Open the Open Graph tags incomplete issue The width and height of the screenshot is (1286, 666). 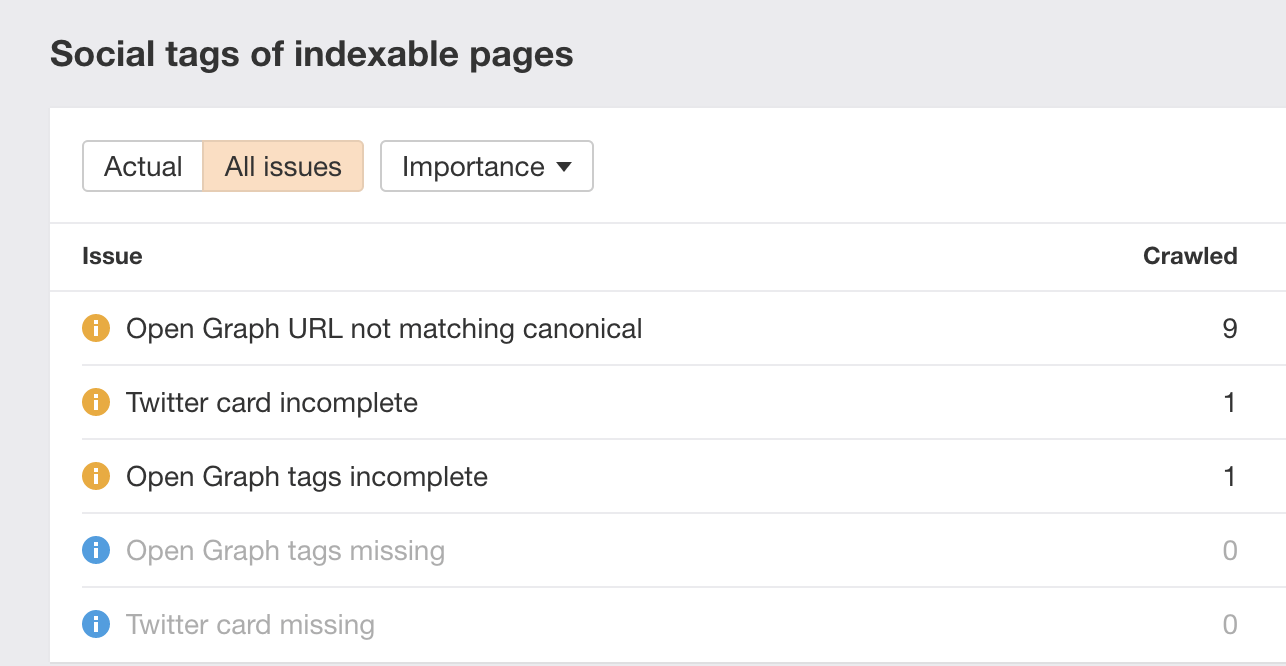[307, 476]
